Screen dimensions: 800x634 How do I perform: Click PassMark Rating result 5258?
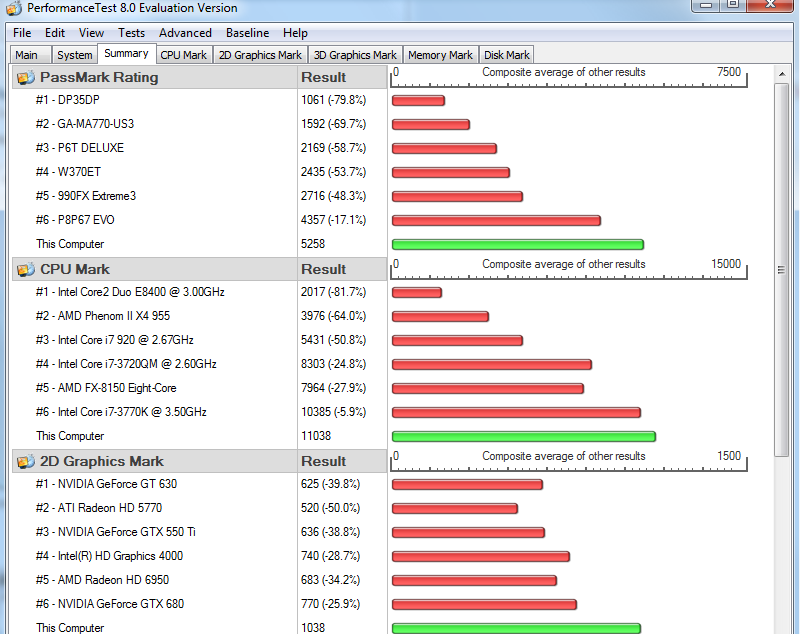(313, 244)
